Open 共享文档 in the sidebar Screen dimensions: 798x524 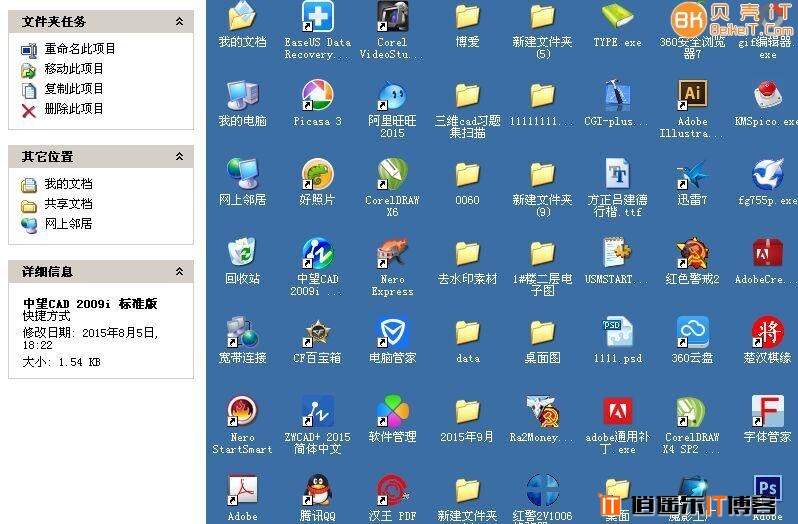point(68,203)
